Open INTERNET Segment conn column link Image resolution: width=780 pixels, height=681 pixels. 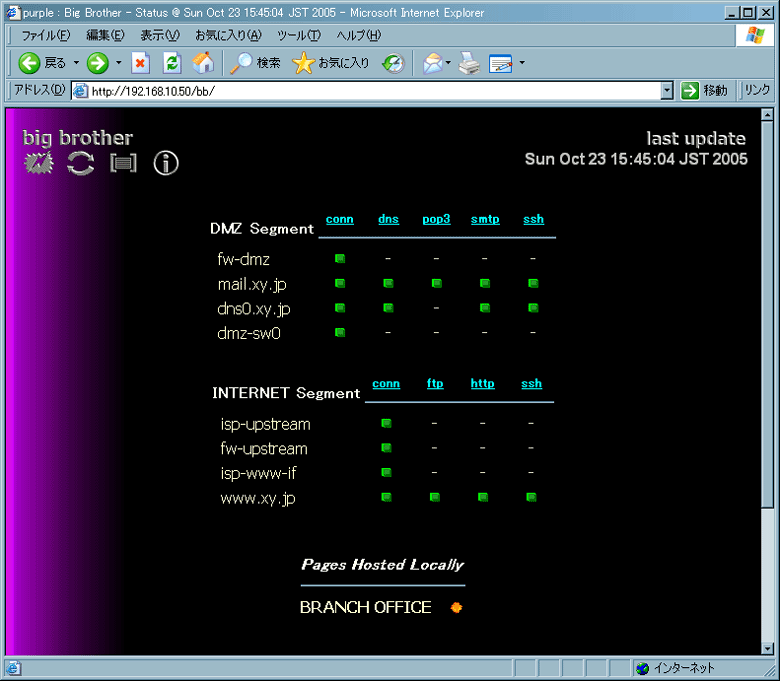(x=386, y=384)
